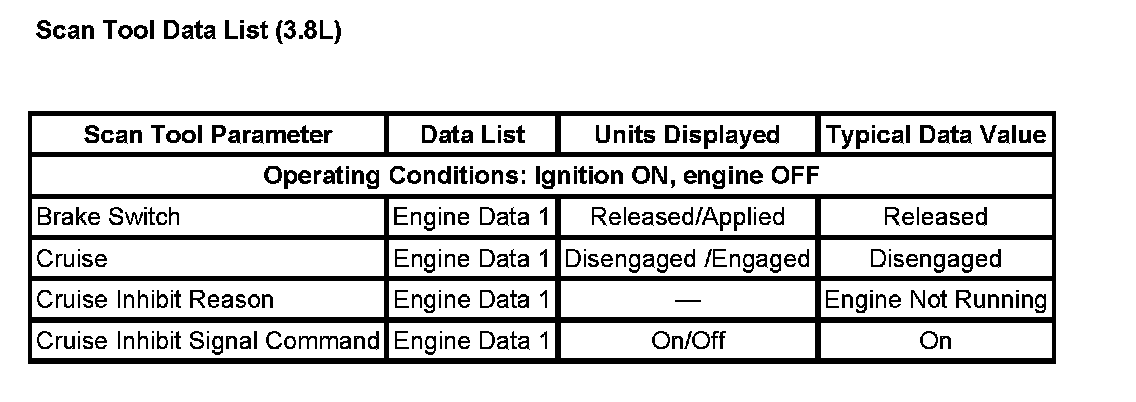Click the "On" typical value cell
This screenshot has width=1136, height=402.
click(936, 341)
